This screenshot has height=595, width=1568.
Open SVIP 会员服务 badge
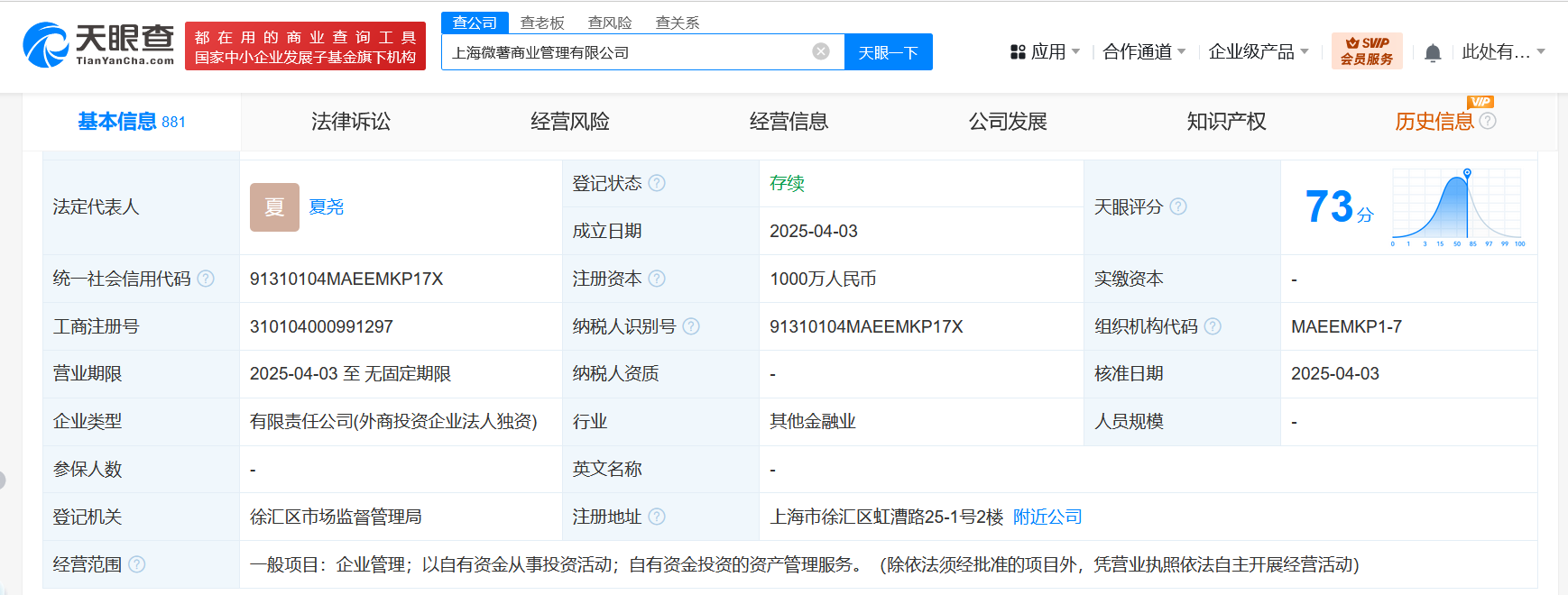coord(1367,51)
